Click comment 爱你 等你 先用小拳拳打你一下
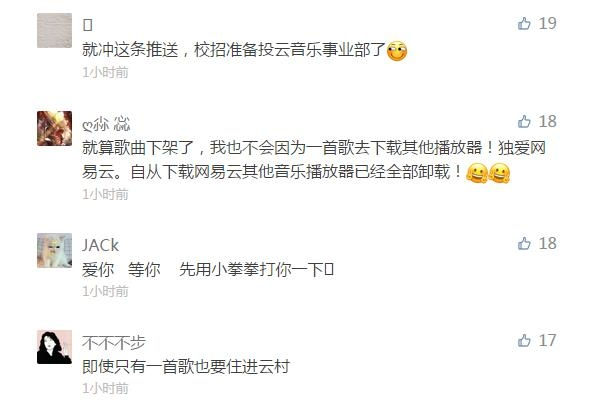 [208, 270]
